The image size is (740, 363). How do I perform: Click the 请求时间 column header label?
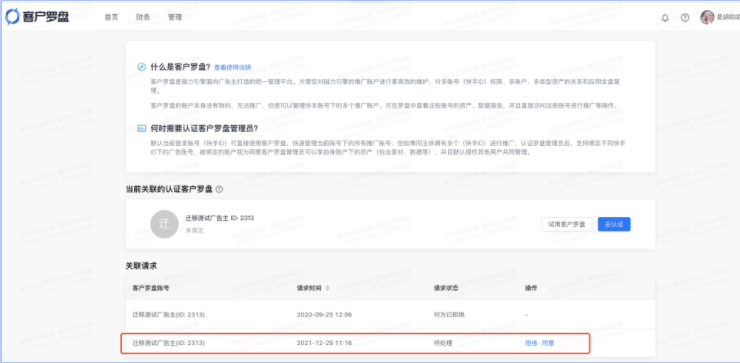pyautogui.click(x=310, y=288)
